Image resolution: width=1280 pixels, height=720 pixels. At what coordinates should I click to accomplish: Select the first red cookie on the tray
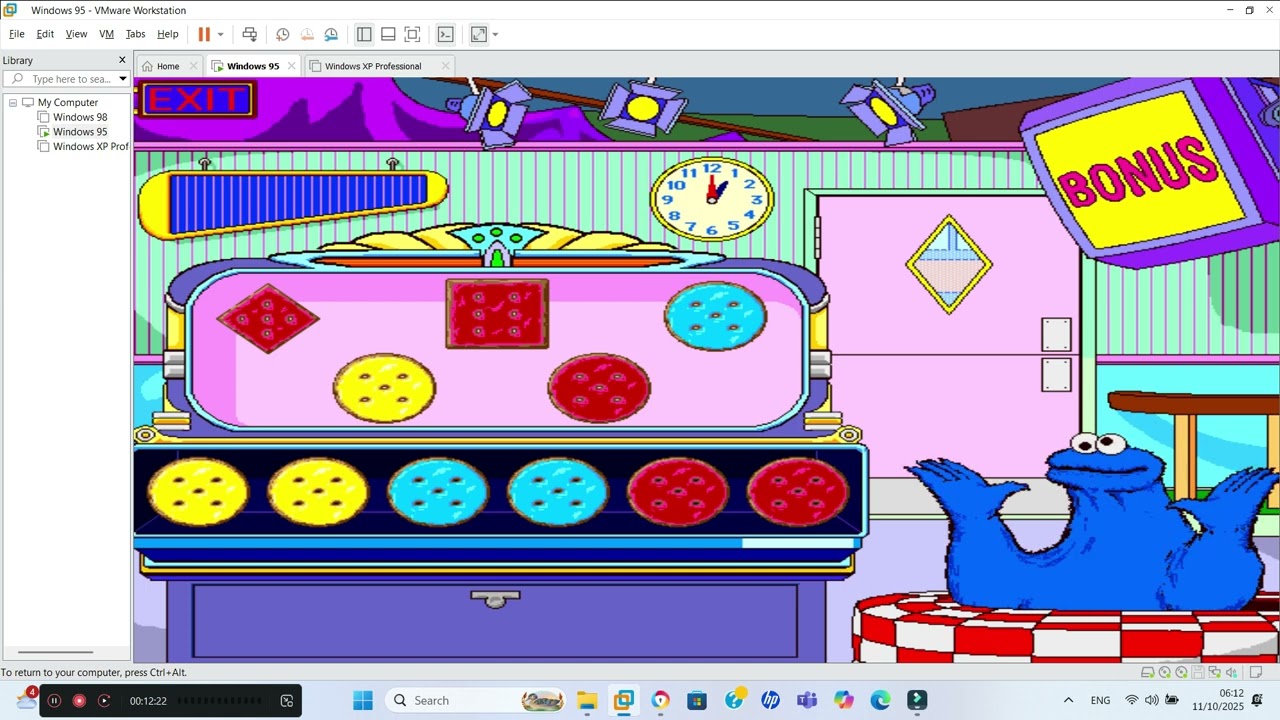coord(678,492)
